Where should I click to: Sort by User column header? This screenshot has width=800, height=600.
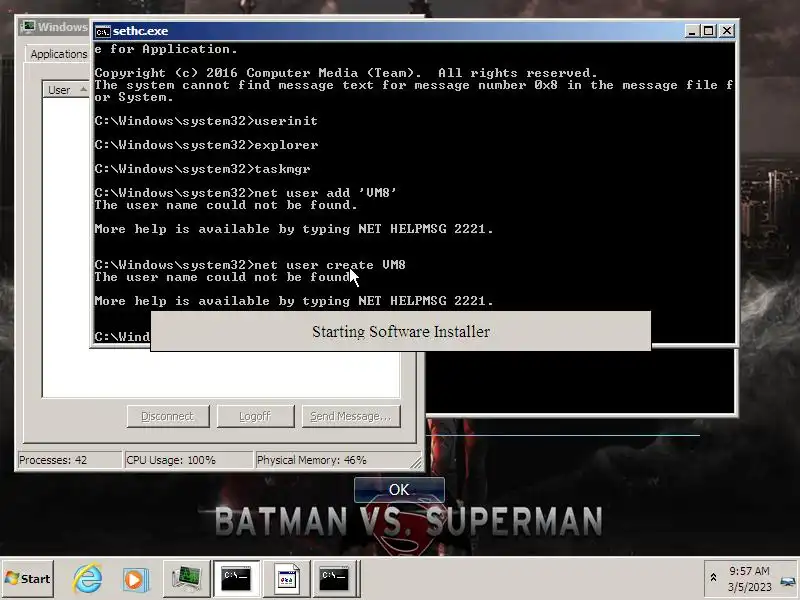pos(66,90)
